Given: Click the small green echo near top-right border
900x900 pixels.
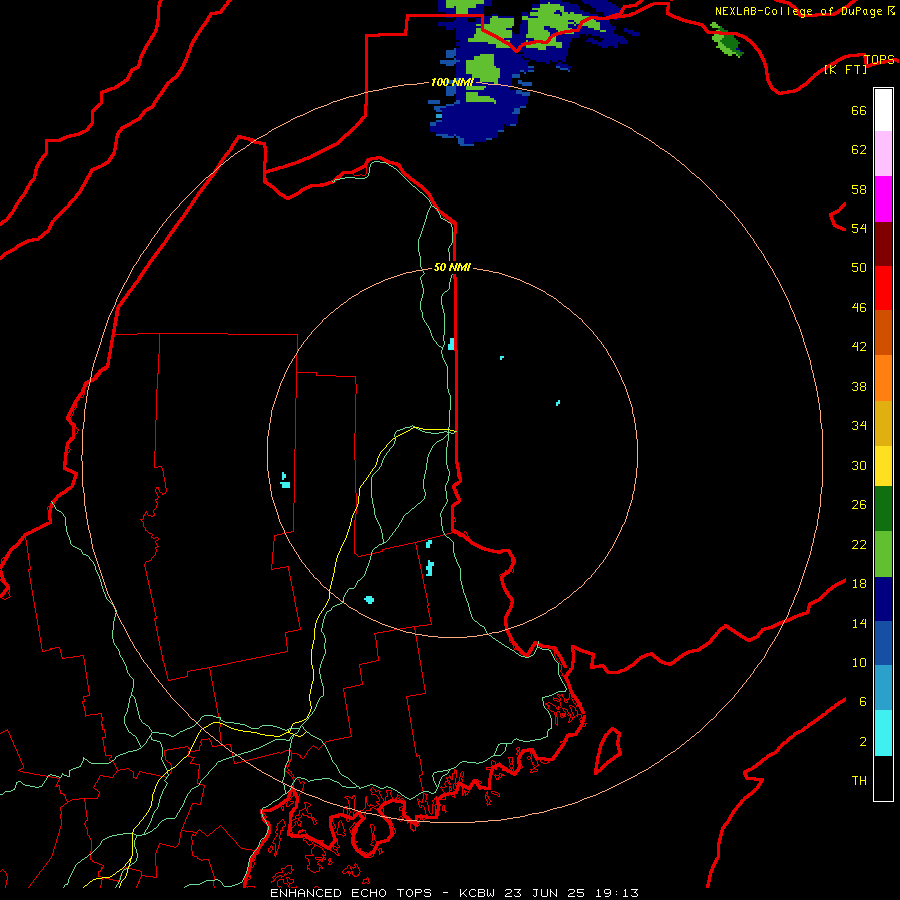Looking at the screenshot, I should 727,40.
